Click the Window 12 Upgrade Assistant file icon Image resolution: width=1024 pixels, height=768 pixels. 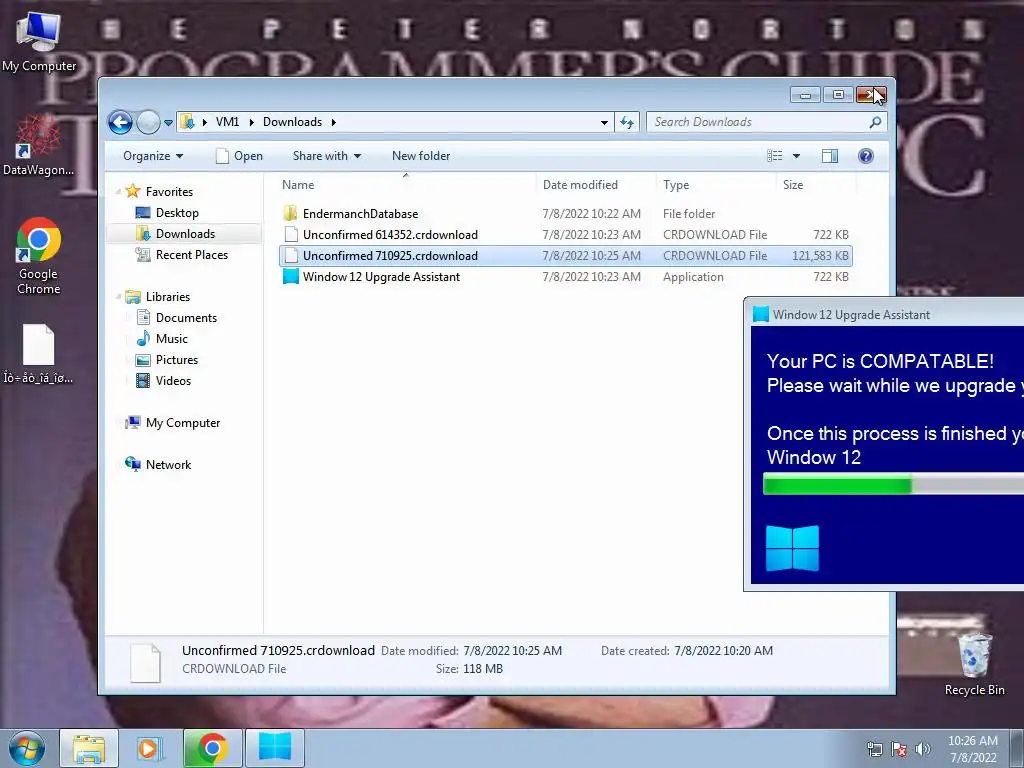[291, 277]
